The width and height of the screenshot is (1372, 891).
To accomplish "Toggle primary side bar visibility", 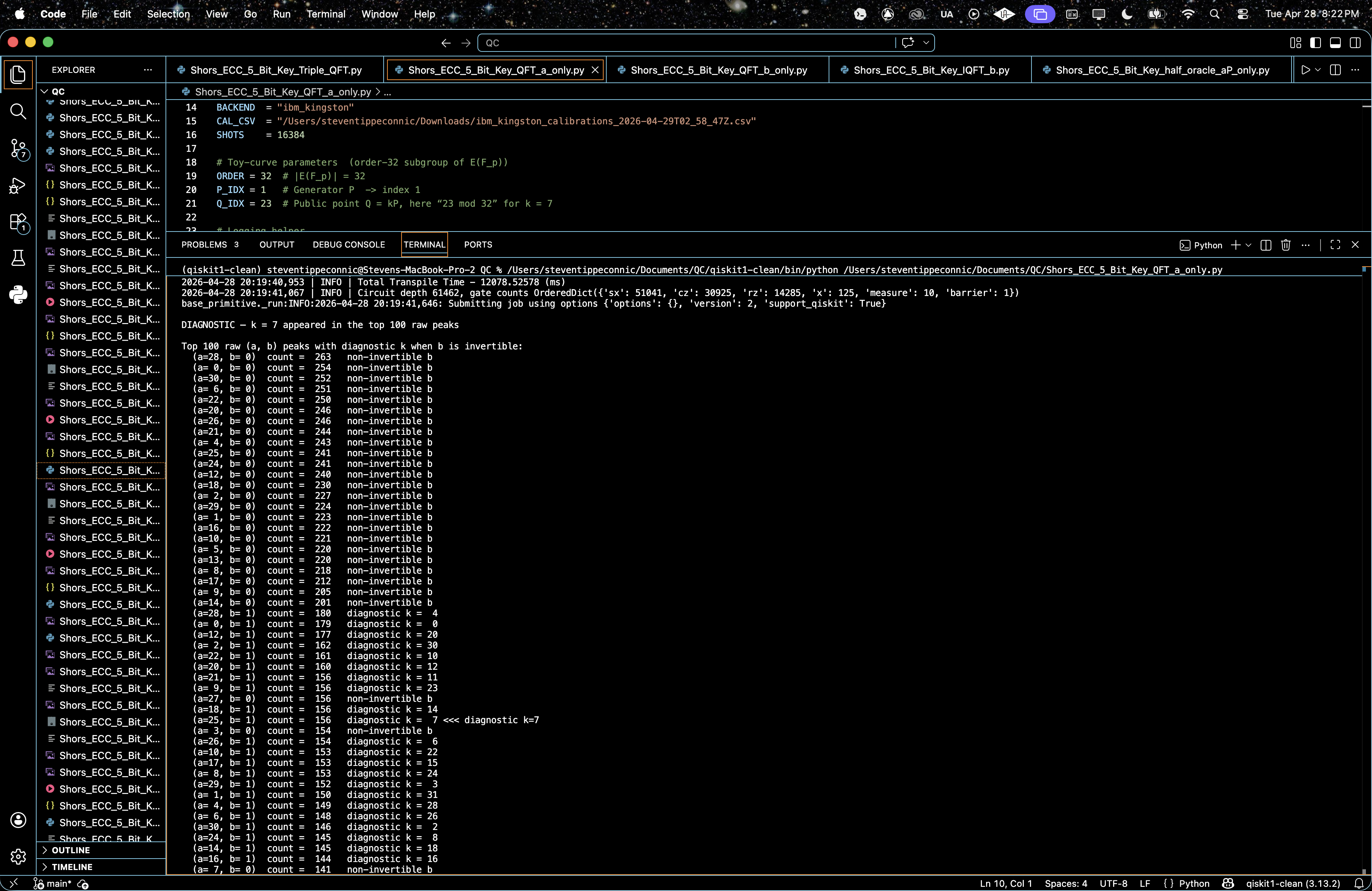I will [x=1316, y=43].
